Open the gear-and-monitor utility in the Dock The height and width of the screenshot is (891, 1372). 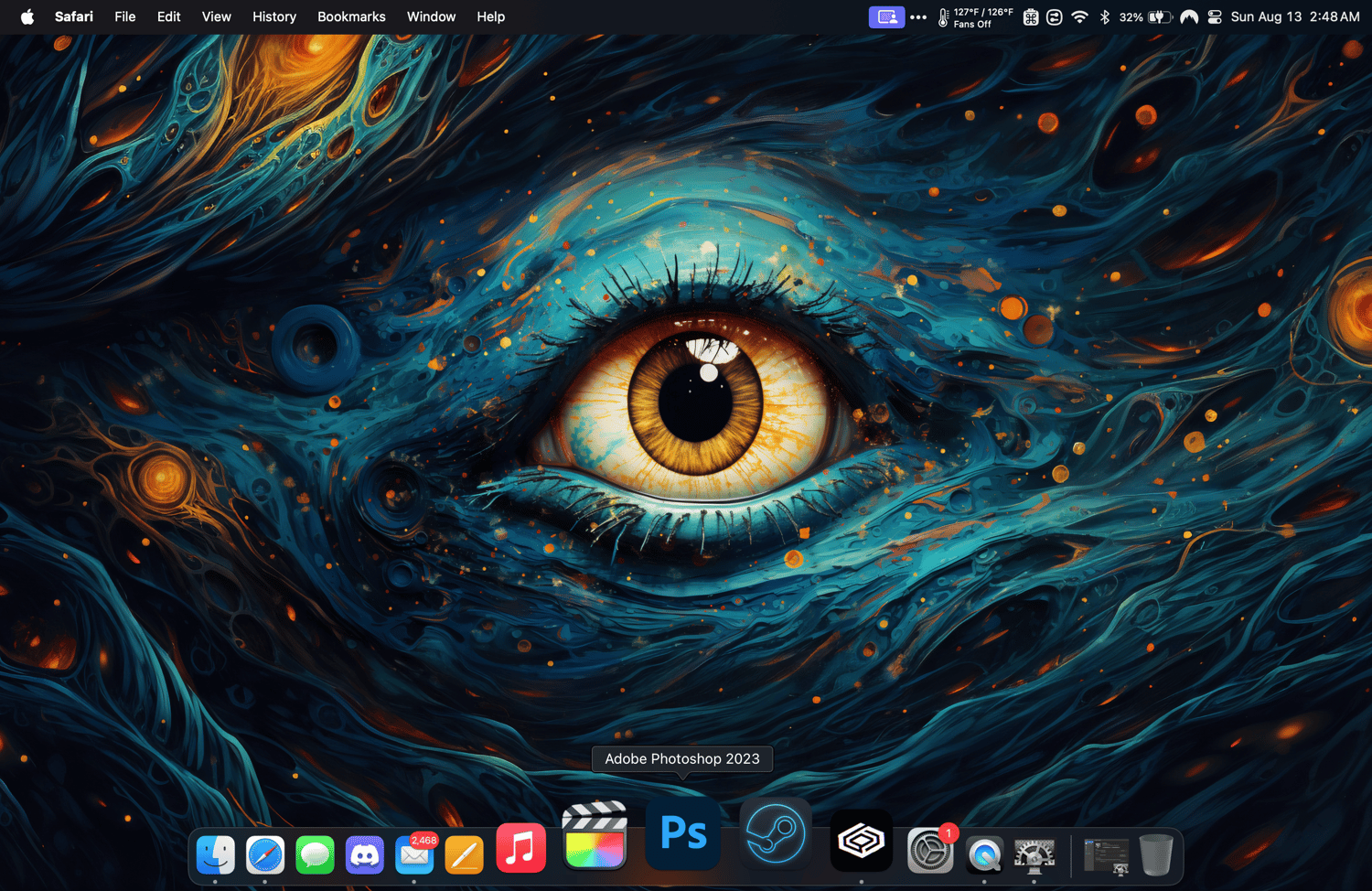click(x=1034, y=855)
